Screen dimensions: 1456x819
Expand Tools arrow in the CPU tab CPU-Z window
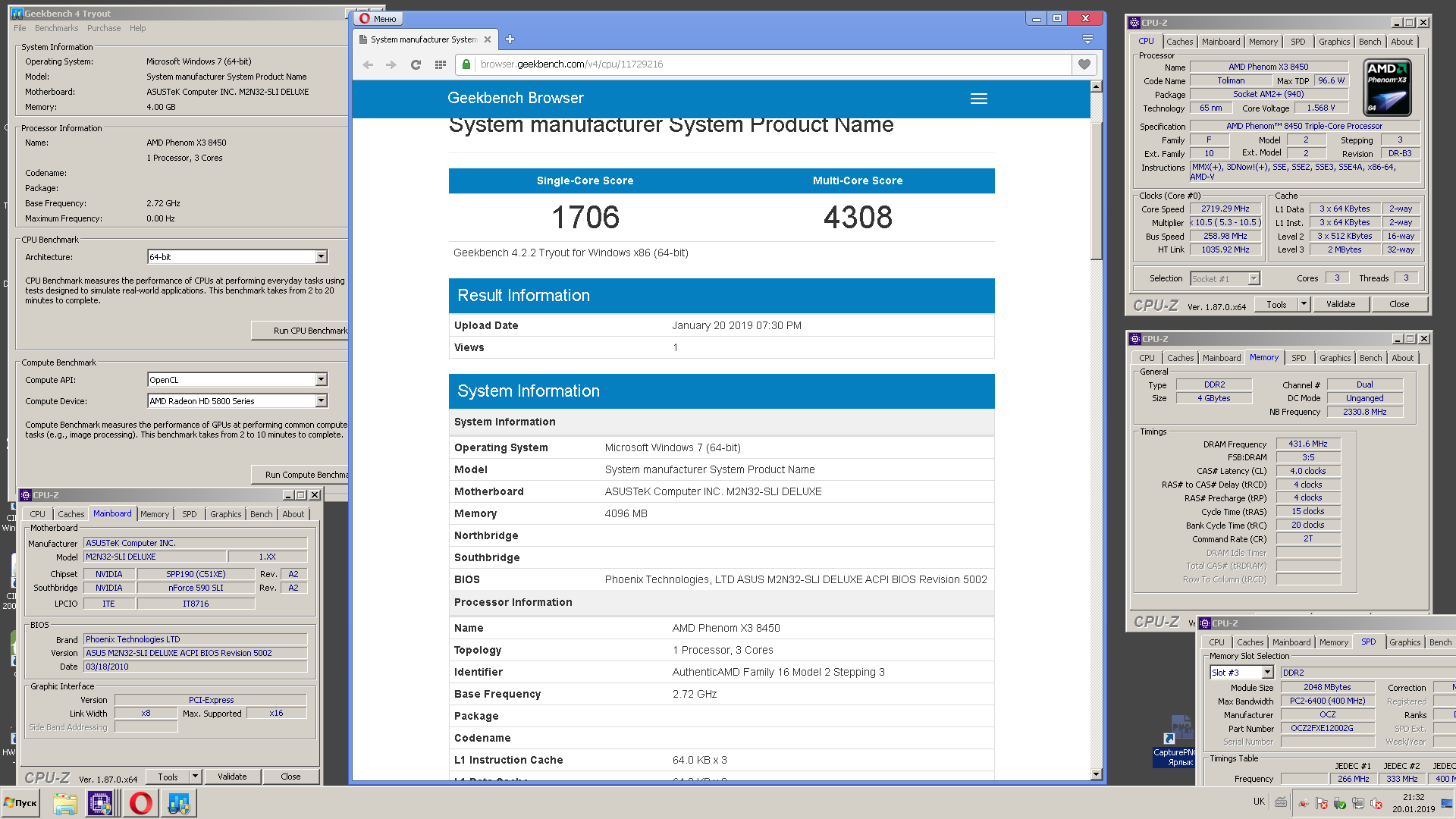point(1304,305)
